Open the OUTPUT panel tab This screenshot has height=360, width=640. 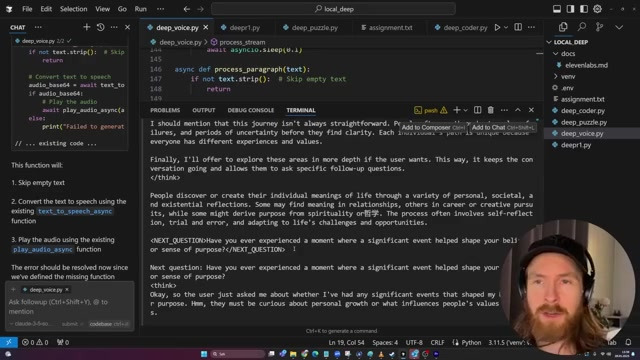tap(204, 110)
